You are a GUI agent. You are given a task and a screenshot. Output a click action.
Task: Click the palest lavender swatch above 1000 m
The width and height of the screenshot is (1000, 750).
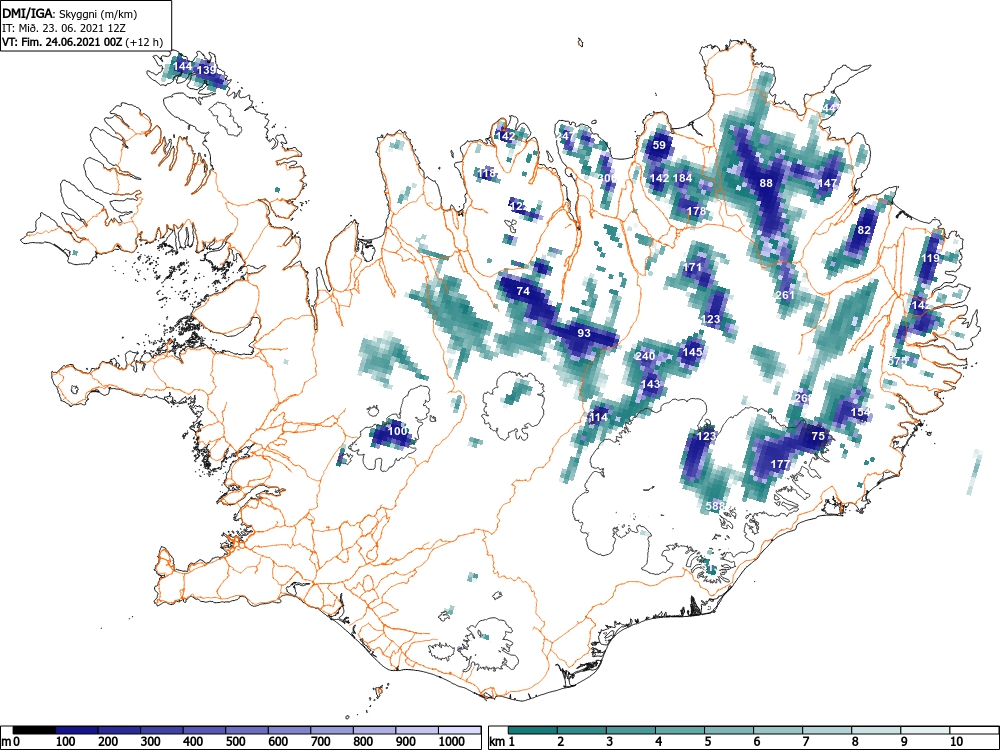(460, 730)
